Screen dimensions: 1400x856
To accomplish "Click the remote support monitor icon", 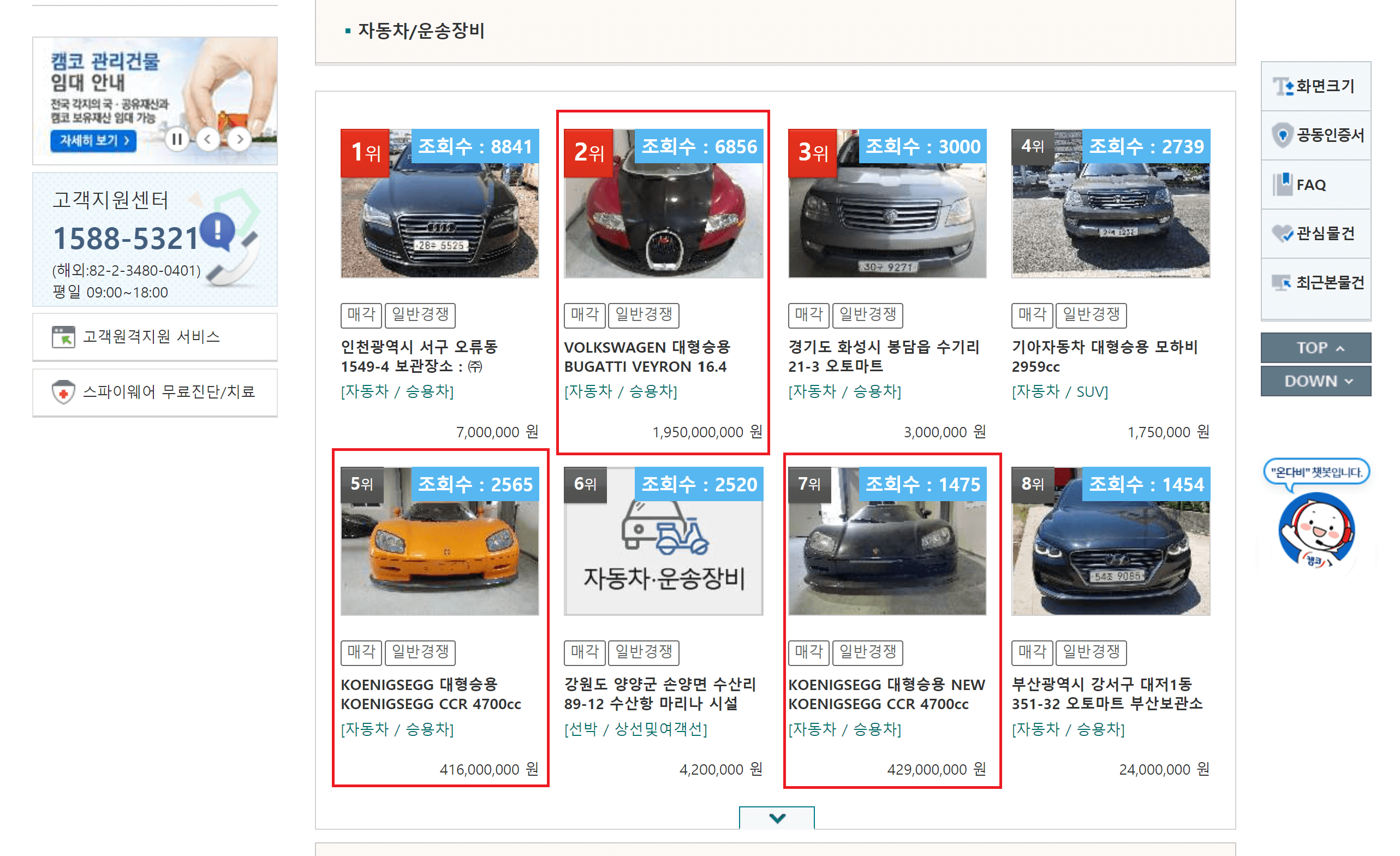I will [63, 336].
